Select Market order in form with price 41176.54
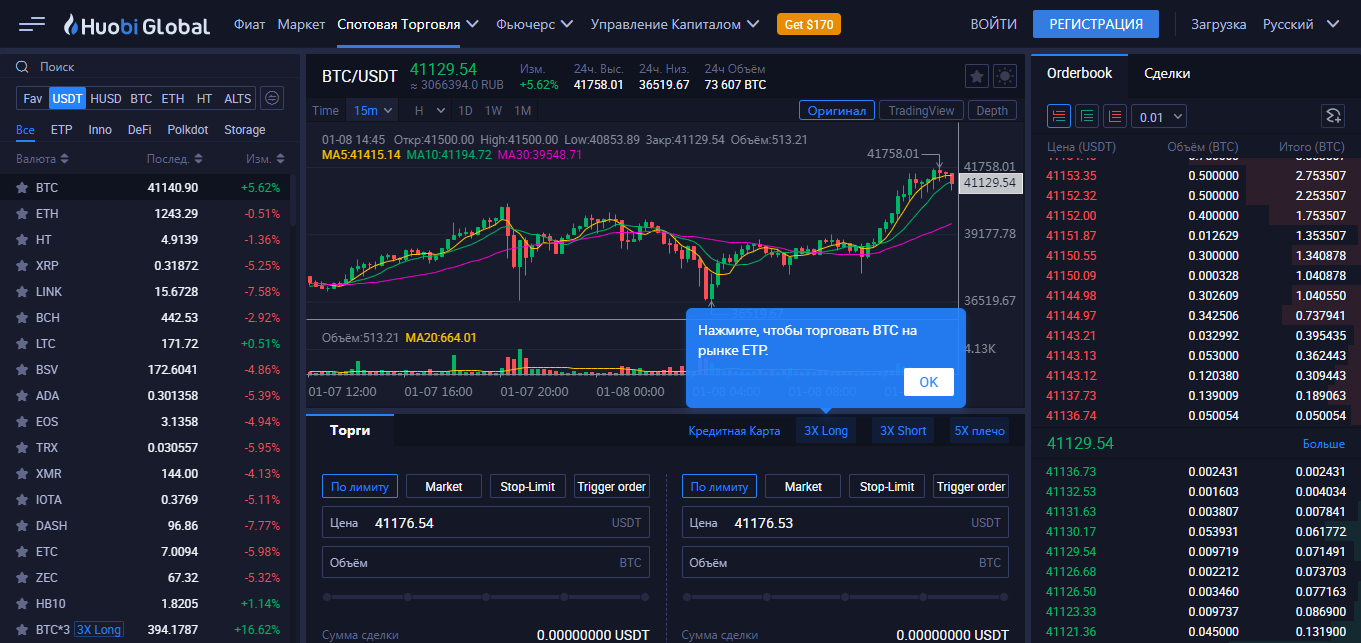This screenshot has width=1361, height=643. tap(444, 486)
